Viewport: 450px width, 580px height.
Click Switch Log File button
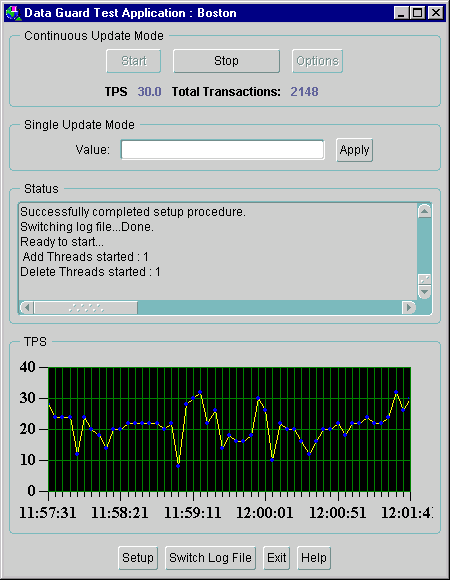210,558
